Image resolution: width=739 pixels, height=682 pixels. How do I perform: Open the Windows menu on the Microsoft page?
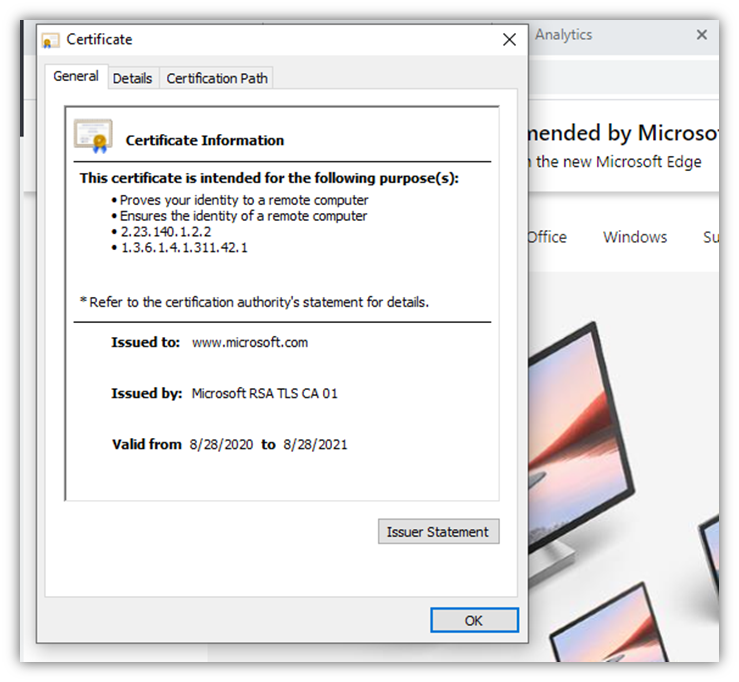[635, 237]
